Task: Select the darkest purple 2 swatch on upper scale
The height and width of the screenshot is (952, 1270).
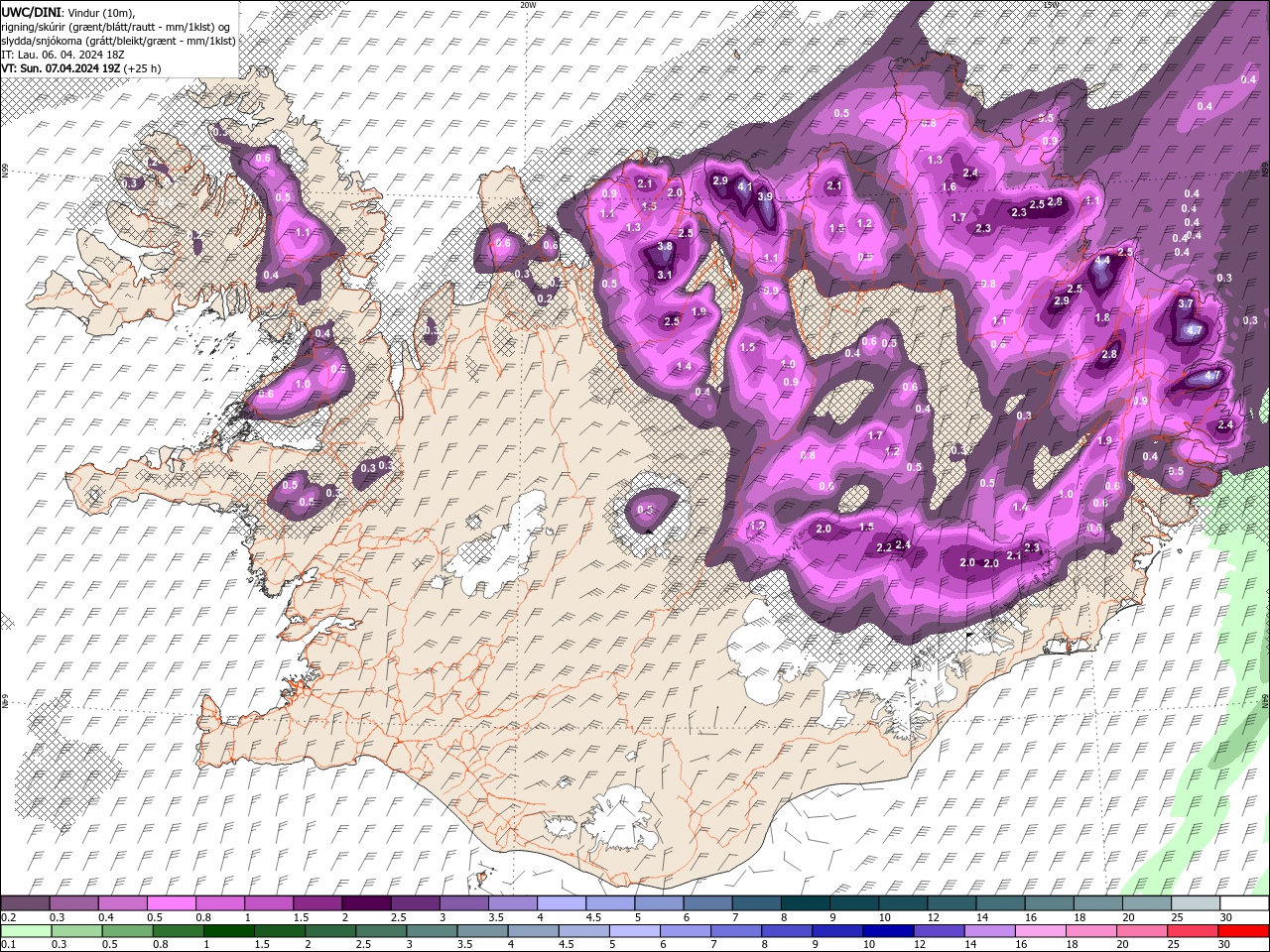Action: pyautogui.click(x=366, y=903)
